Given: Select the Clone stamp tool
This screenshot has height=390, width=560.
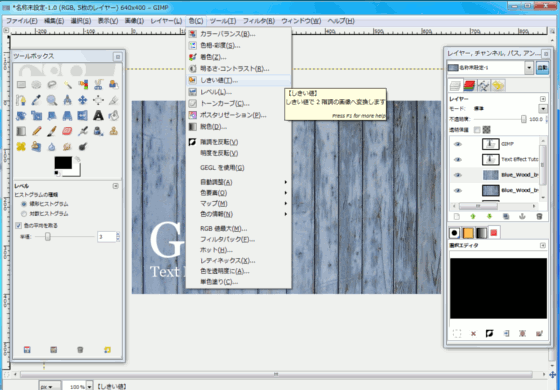Looking at the screenshot, I should 114,131.
